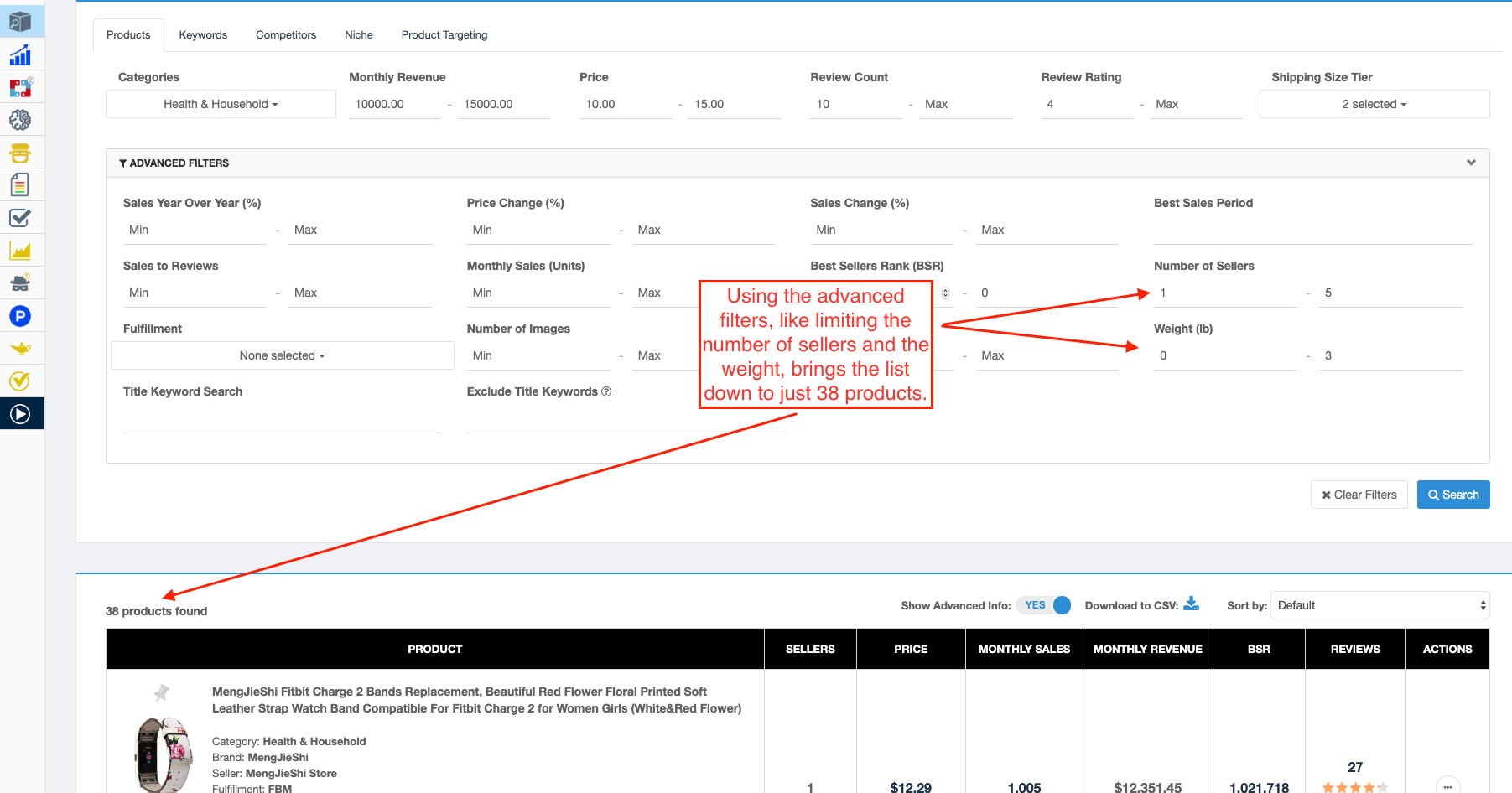Switch to the Product Targeting tab

tap(444, 35)
